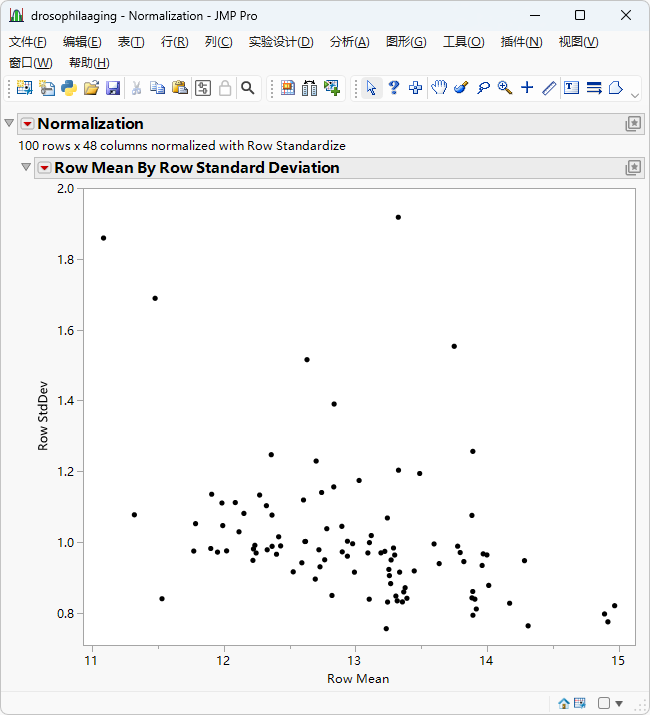Viewport: 650px width, 715px height.
Task: Click the data table grid icon
Action: pyautogui.click(x=288, y=88)
